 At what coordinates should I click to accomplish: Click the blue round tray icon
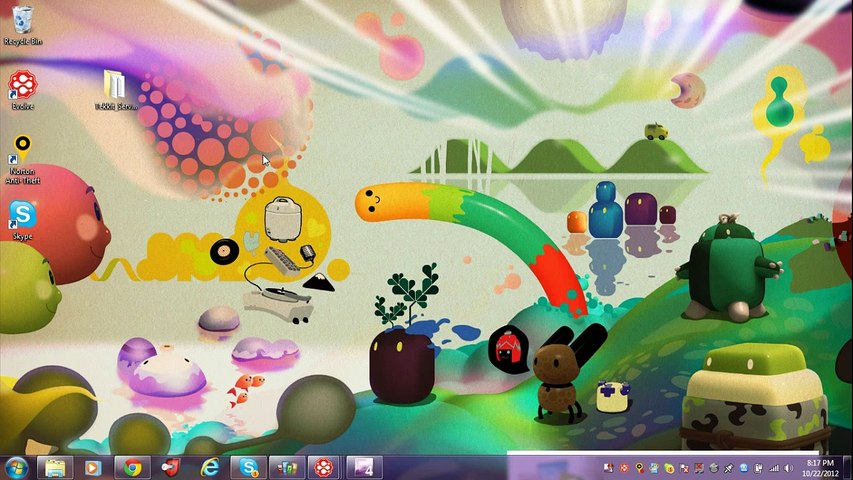pos(743,468)
